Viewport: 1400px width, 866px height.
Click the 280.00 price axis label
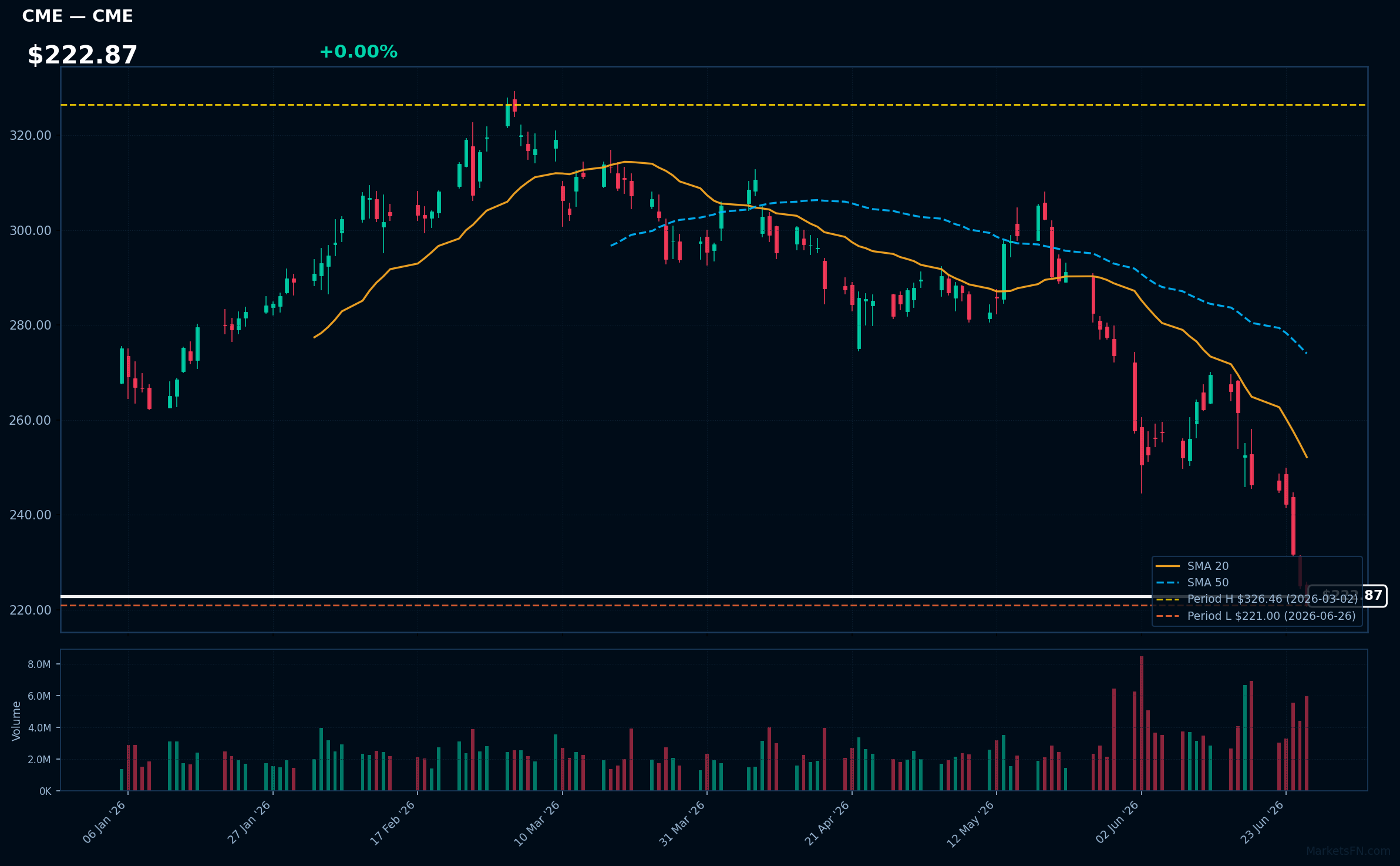tap(31, 325)
